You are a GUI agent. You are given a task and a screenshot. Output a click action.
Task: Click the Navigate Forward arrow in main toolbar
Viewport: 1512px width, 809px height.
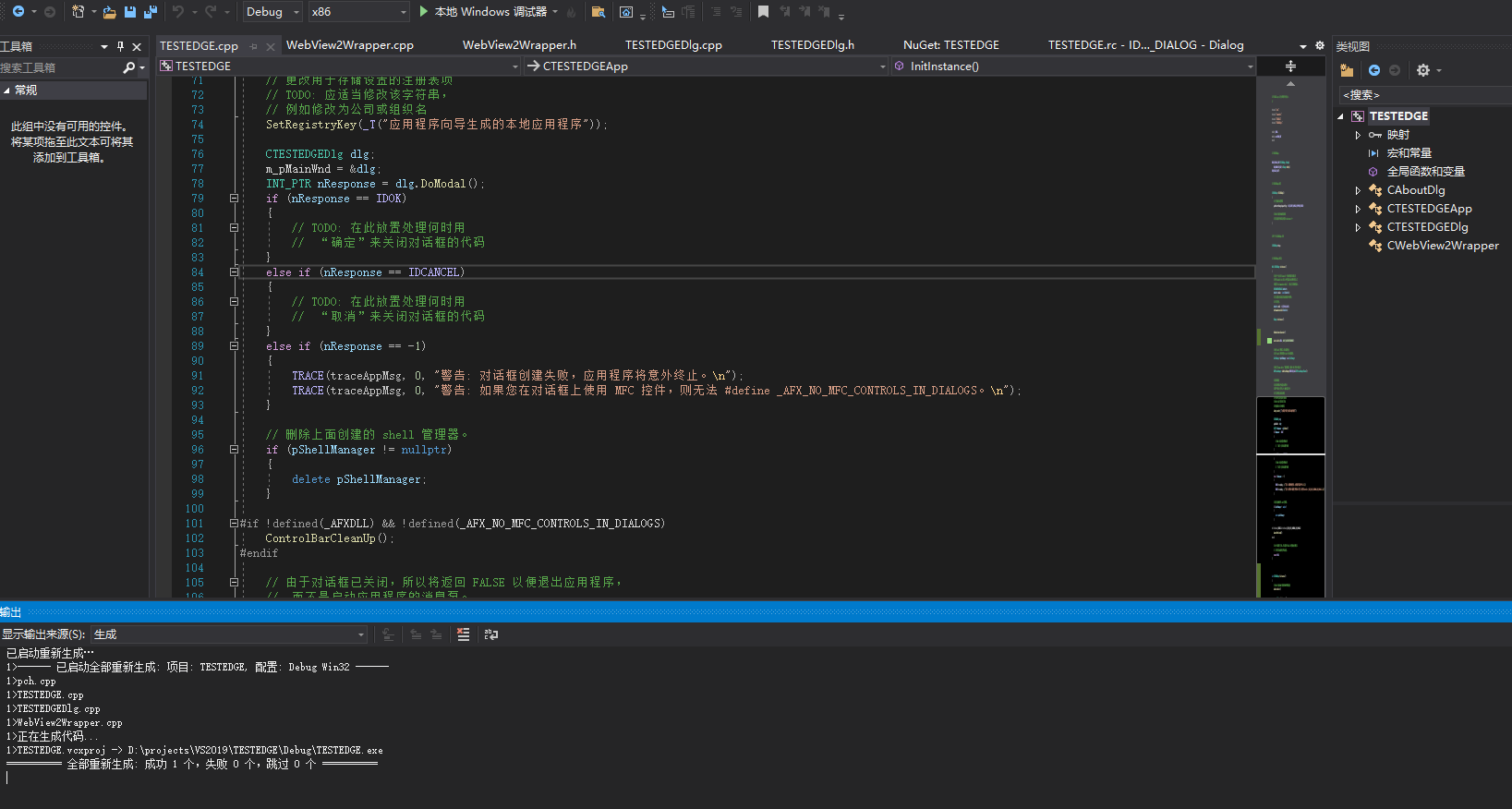coord(50,11)
